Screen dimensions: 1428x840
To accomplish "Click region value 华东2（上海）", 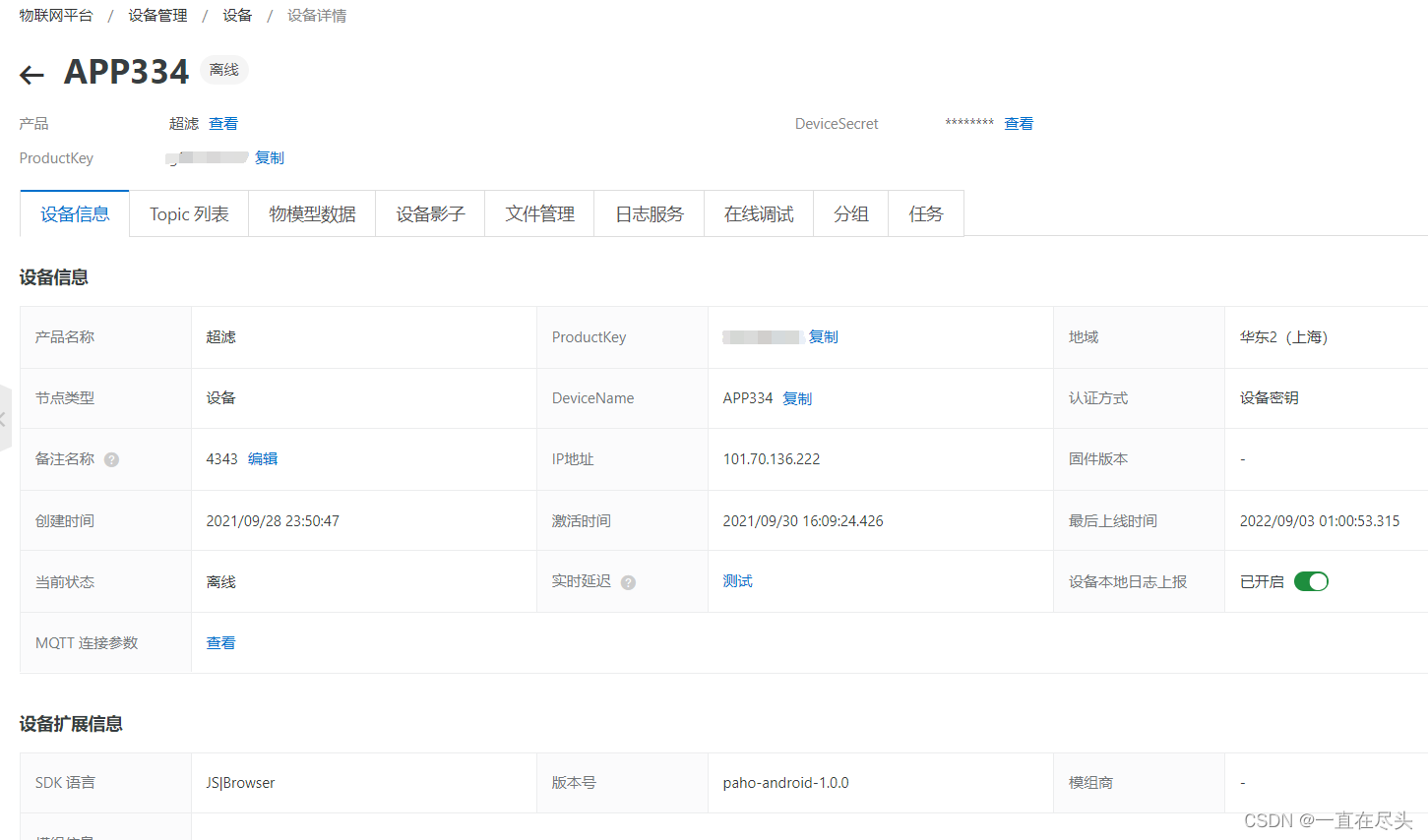I will click(x=1284, y=337).
